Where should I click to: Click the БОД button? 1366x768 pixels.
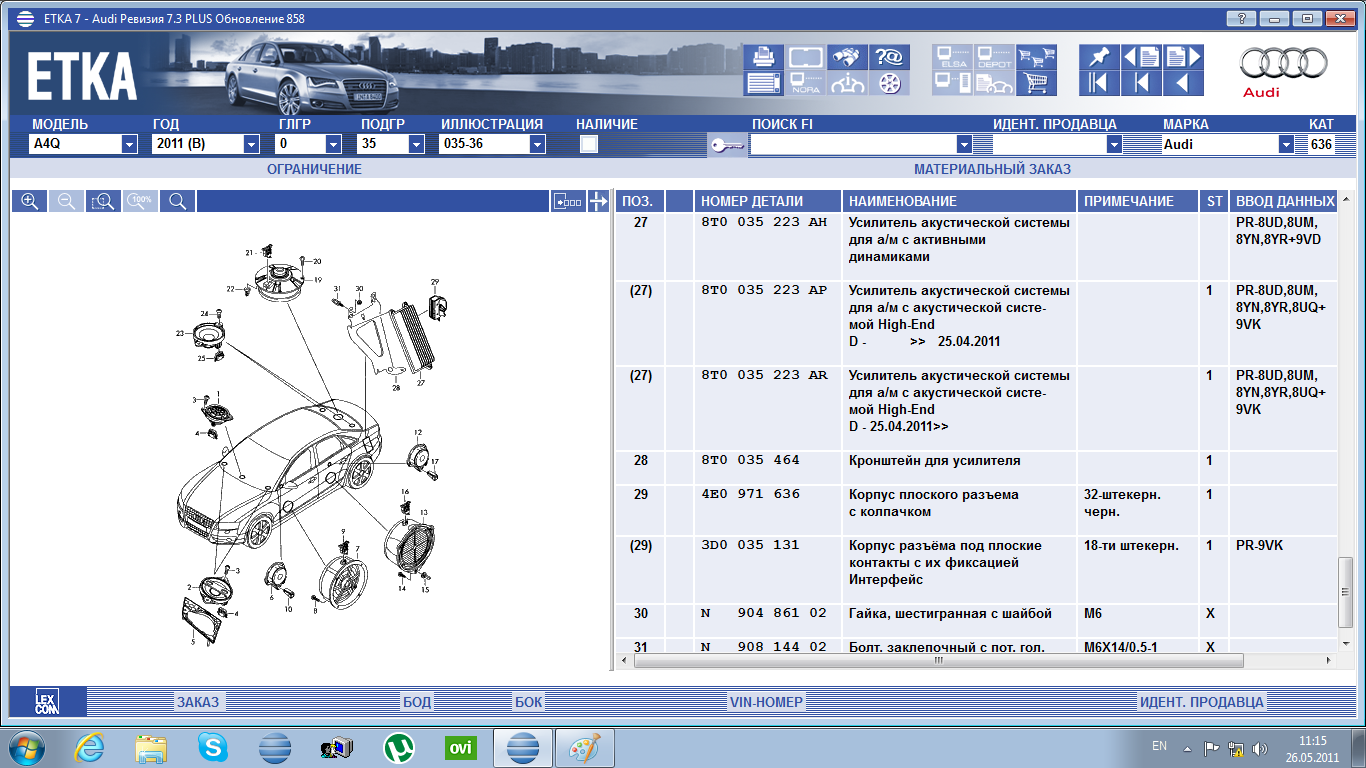(x=417, y=702)
